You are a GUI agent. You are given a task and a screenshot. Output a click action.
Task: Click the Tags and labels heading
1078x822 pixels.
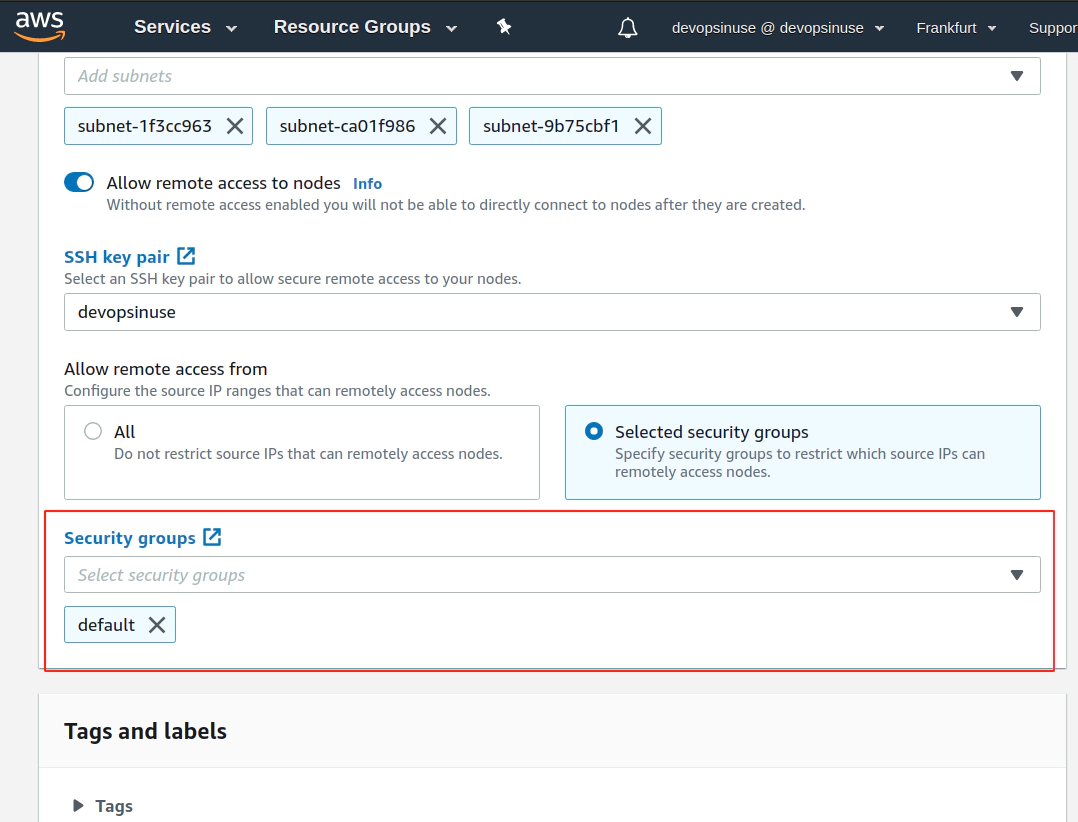coord(145,731)
